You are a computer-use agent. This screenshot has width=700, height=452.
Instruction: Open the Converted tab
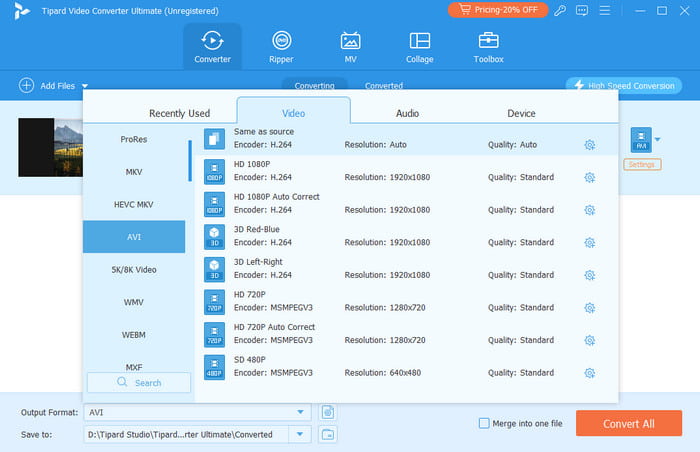click(x=383, y=85)
